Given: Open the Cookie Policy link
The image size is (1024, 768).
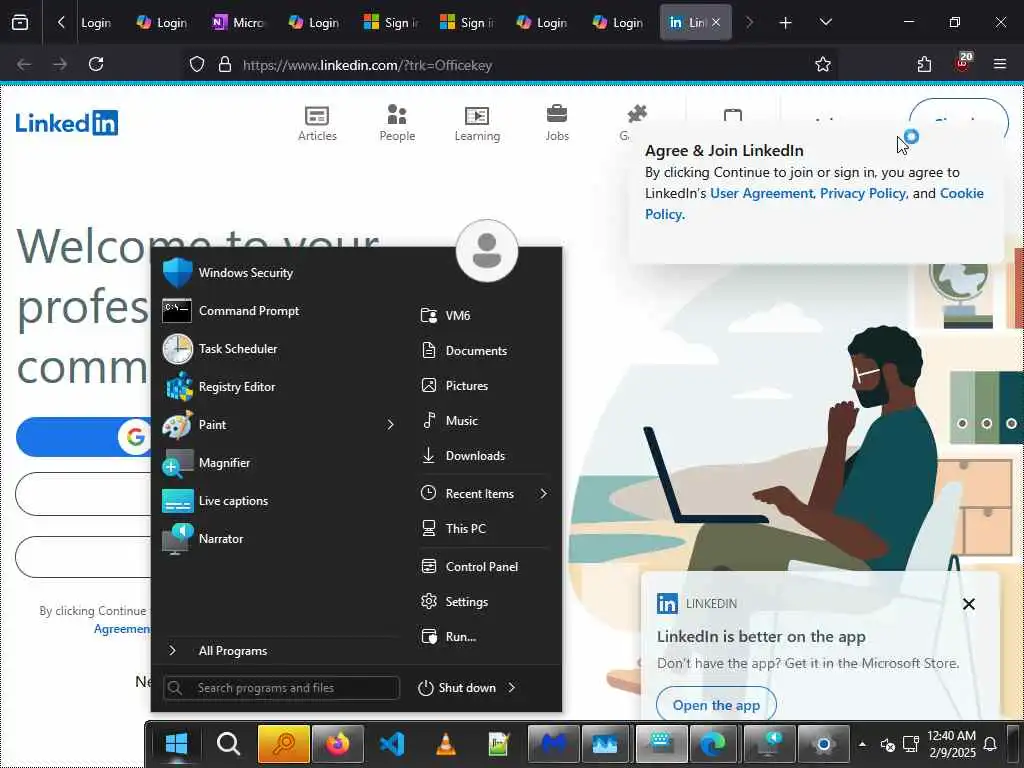Looking at the screenshot, I should click(961, 193).
